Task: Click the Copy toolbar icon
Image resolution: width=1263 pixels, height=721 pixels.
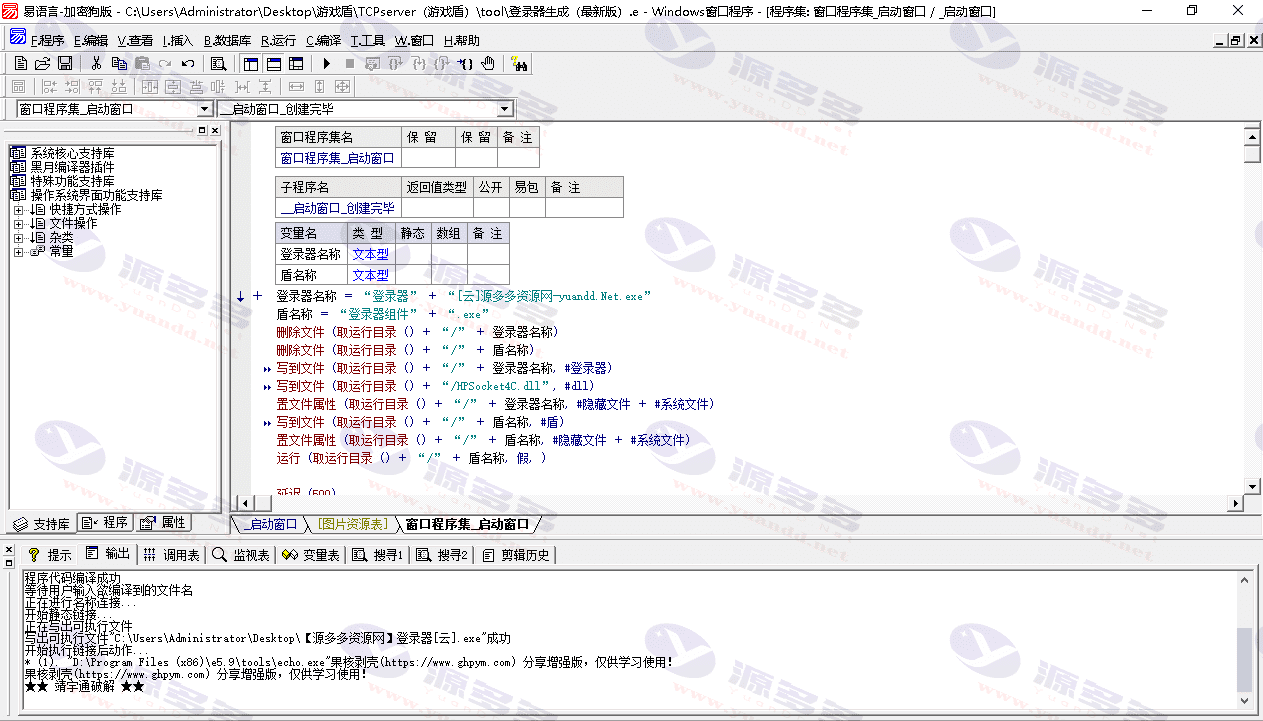Action: click(119, 63)
